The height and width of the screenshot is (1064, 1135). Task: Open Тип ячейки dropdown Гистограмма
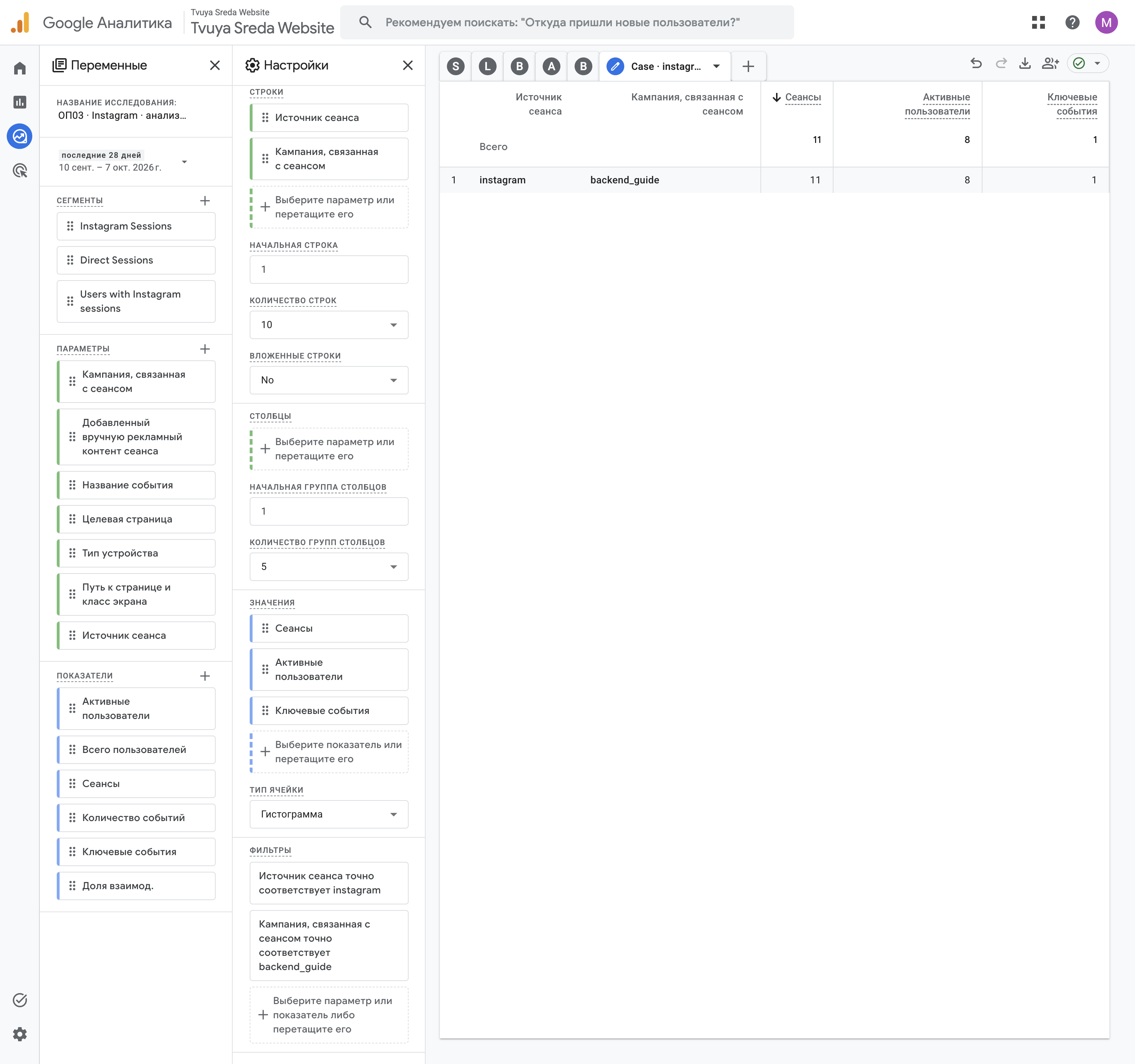pyautogui.click(x=329, y=815)
